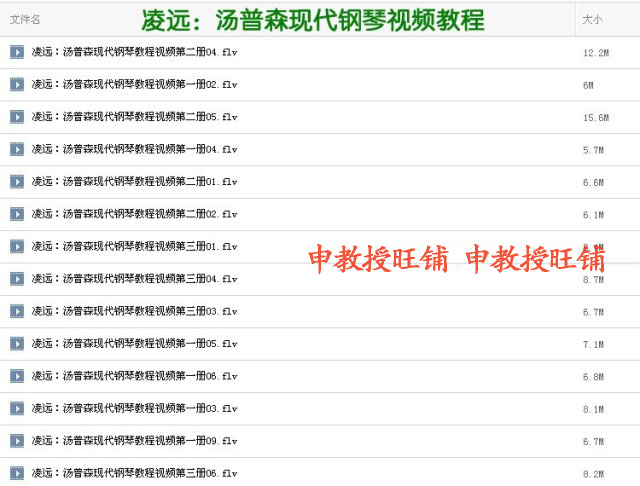Click the 6.7M size of 第一册09.flv
Viewport: 640px width, 486px height.
[x=593, y=442]
